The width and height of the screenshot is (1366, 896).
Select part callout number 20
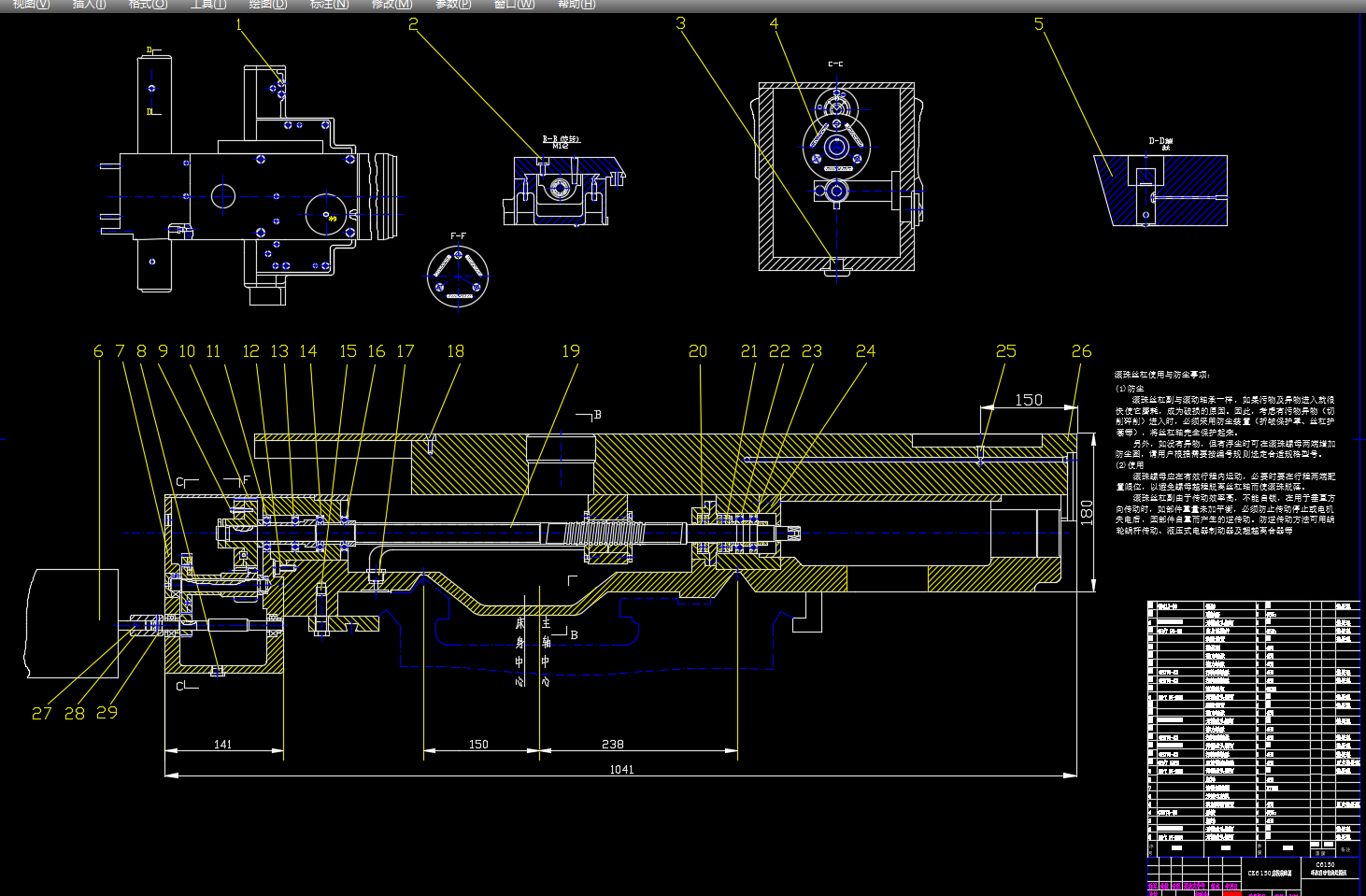click(698, 351)
